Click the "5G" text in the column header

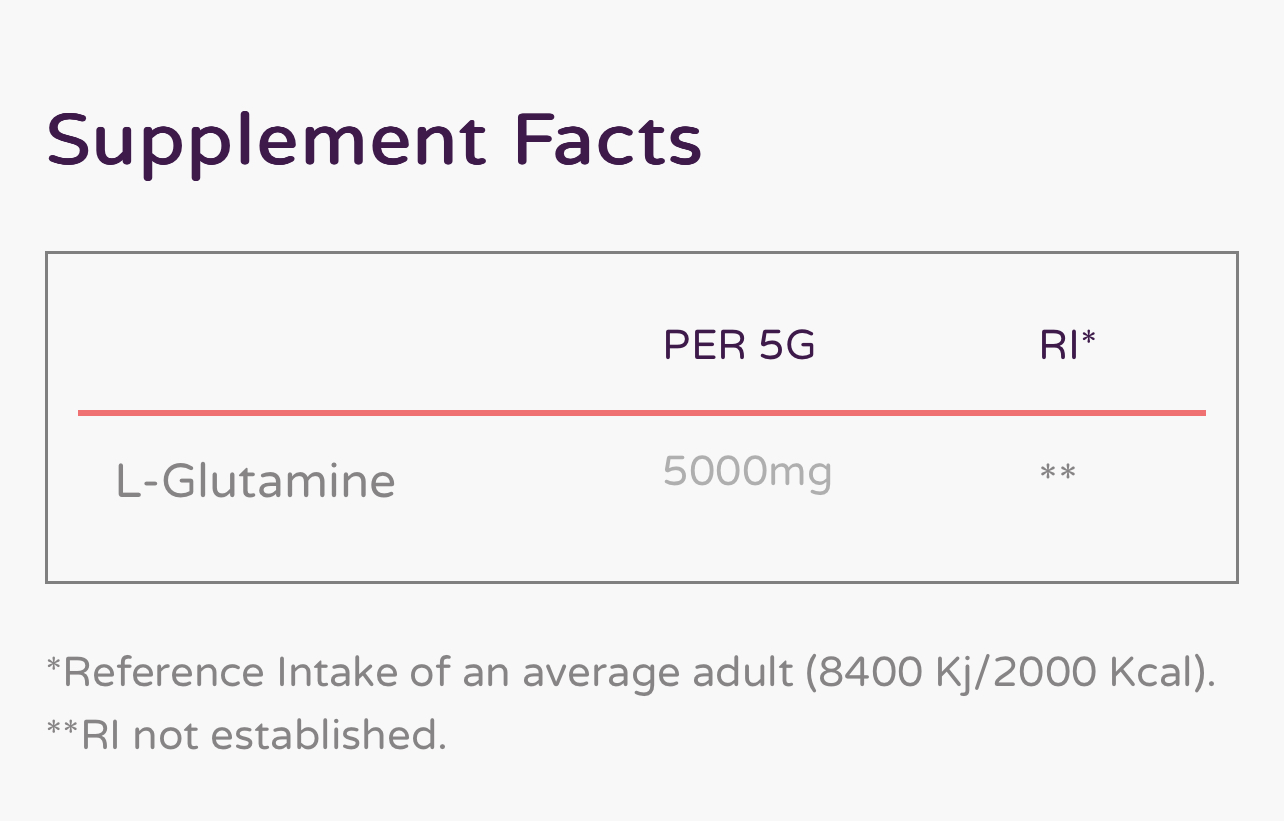pyautogui.click(x=787, y=346)
